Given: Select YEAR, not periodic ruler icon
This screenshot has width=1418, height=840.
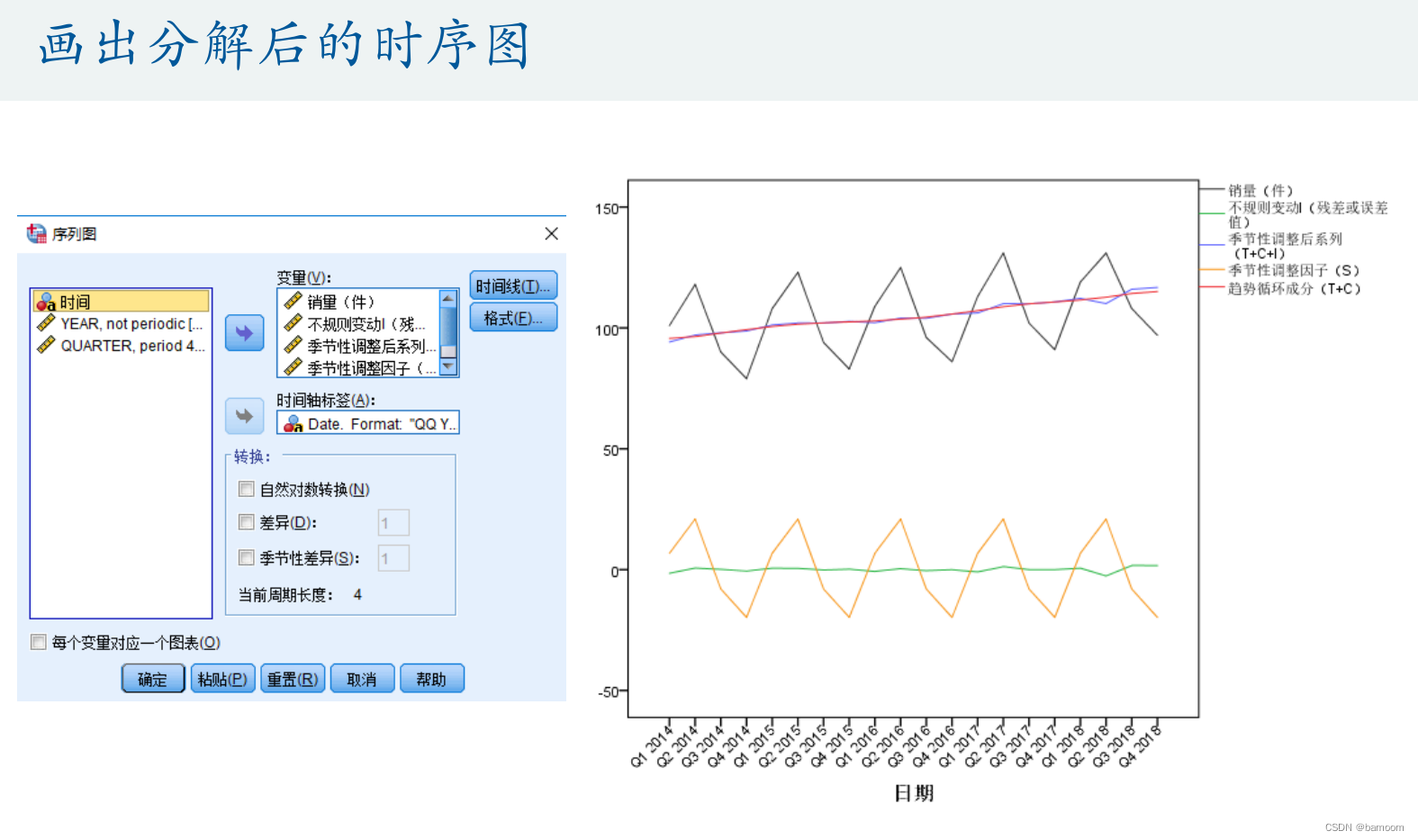Looking at the screenshot, I should click(46, 323).
